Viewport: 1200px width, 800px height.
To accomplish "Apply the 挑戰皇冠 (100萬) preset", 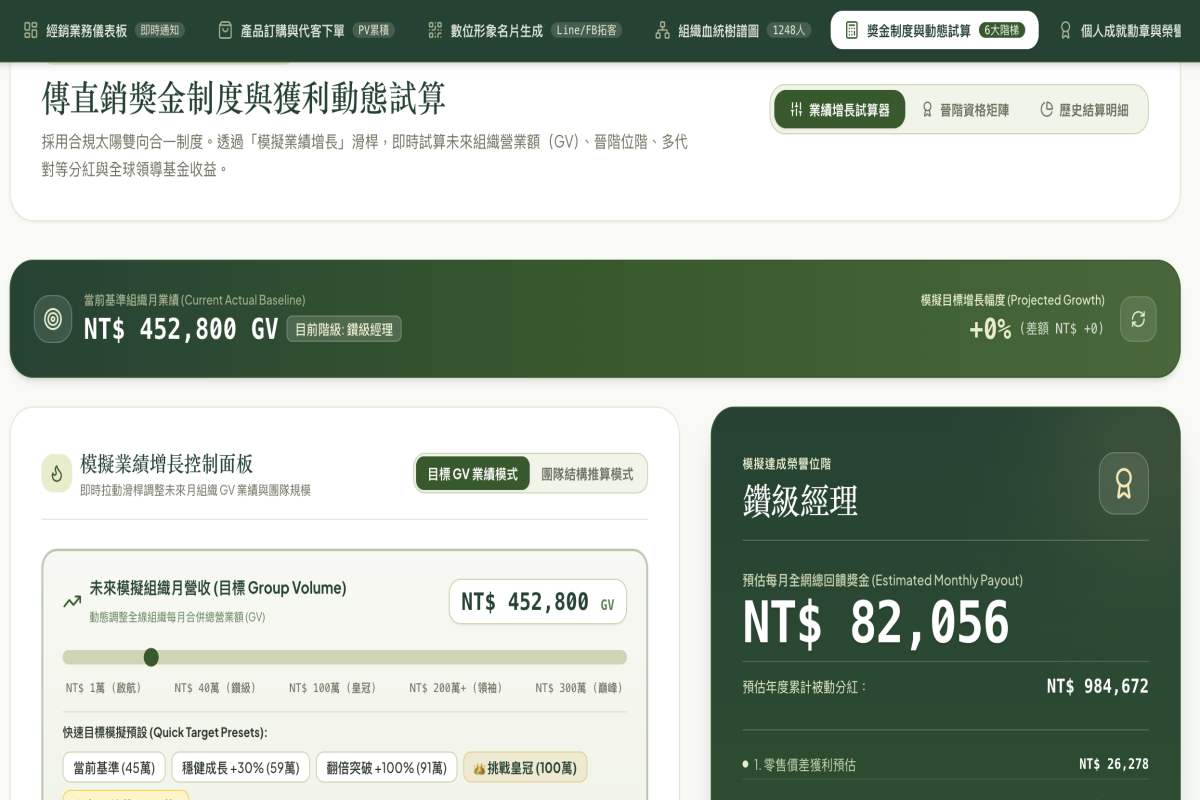I will (x=525, y=768).
